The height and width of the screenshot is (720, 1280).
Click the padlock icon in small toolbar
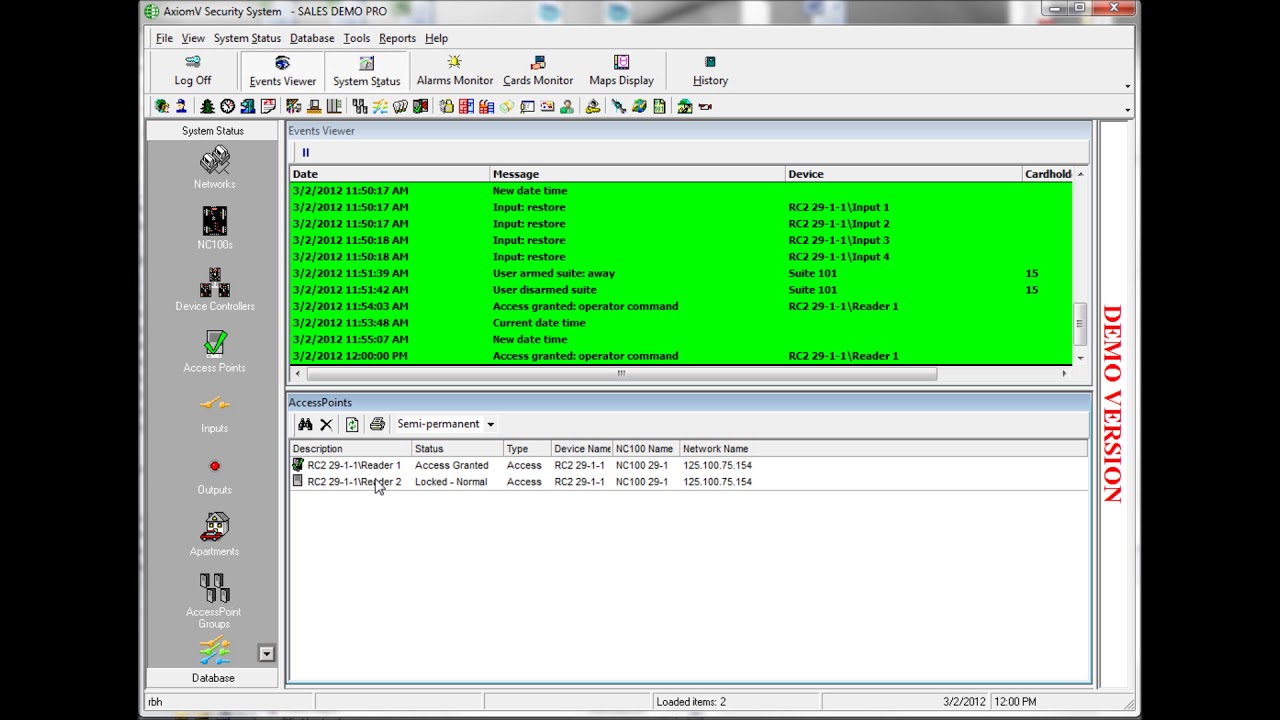coord(447,106)
